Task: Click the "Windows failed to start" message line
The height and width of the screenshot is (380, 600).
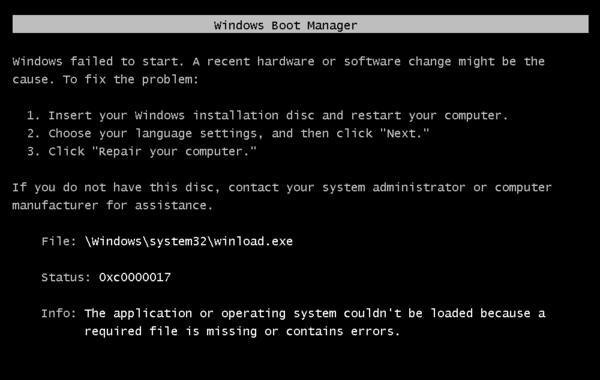Action: tap(278, 61)
